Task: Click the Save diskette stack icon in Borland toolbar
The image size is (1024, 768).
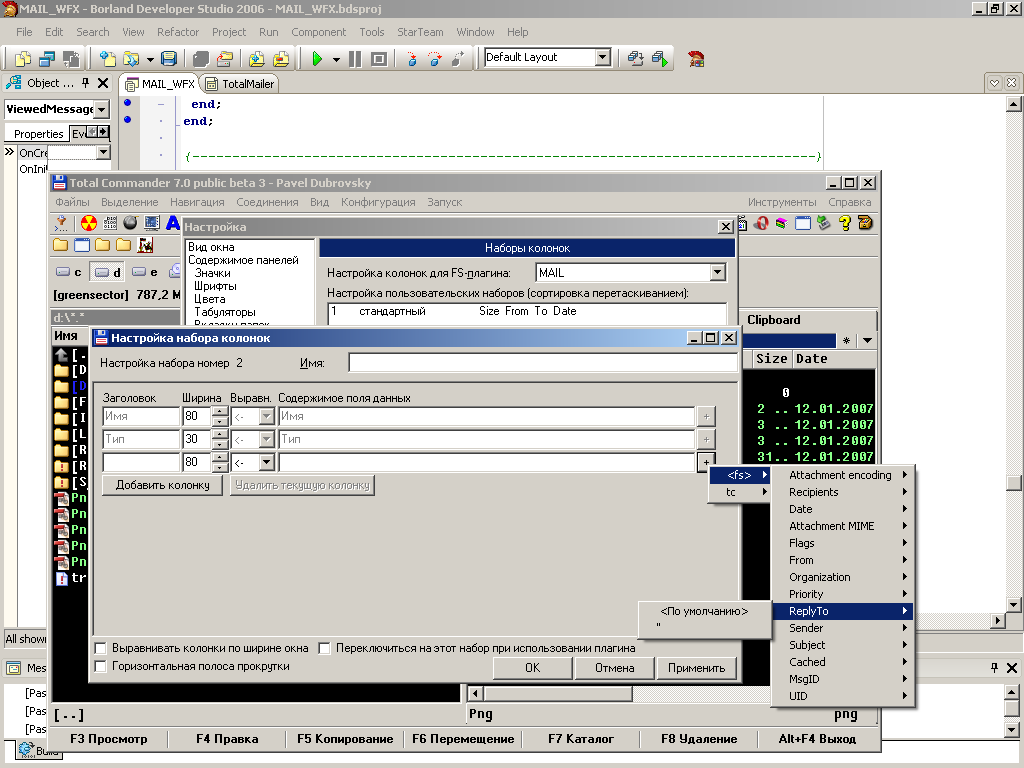Action: coord(169,59)
